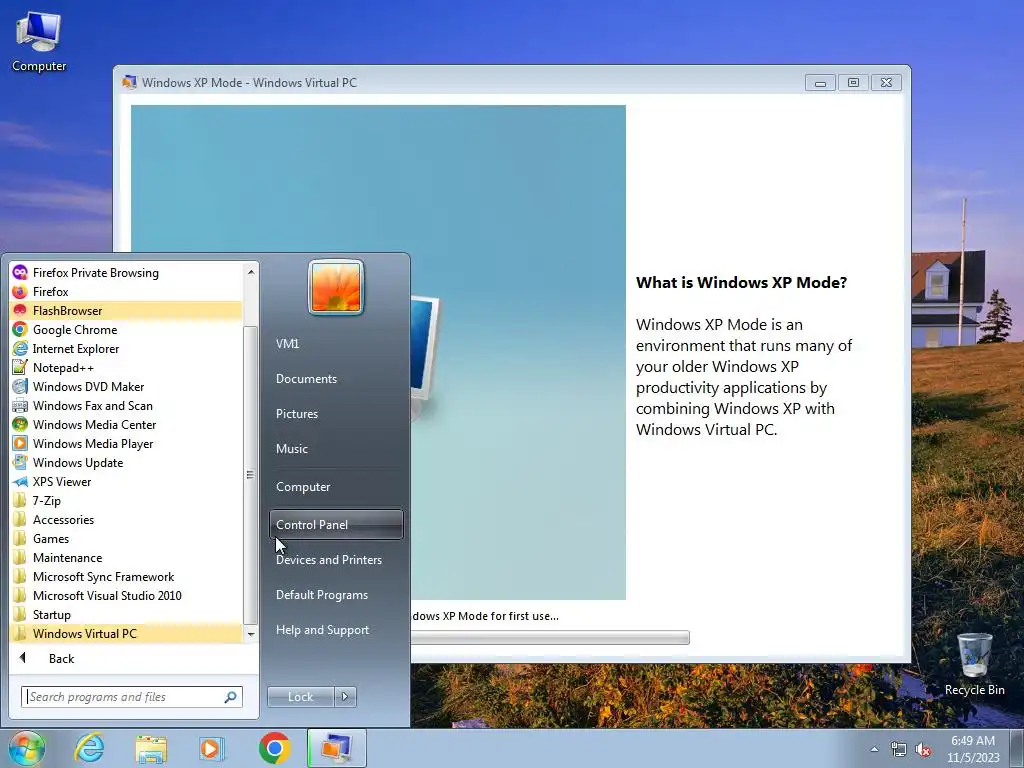Show hidden tray icons arrow
1024x768 pixels.
pos(874,749)
